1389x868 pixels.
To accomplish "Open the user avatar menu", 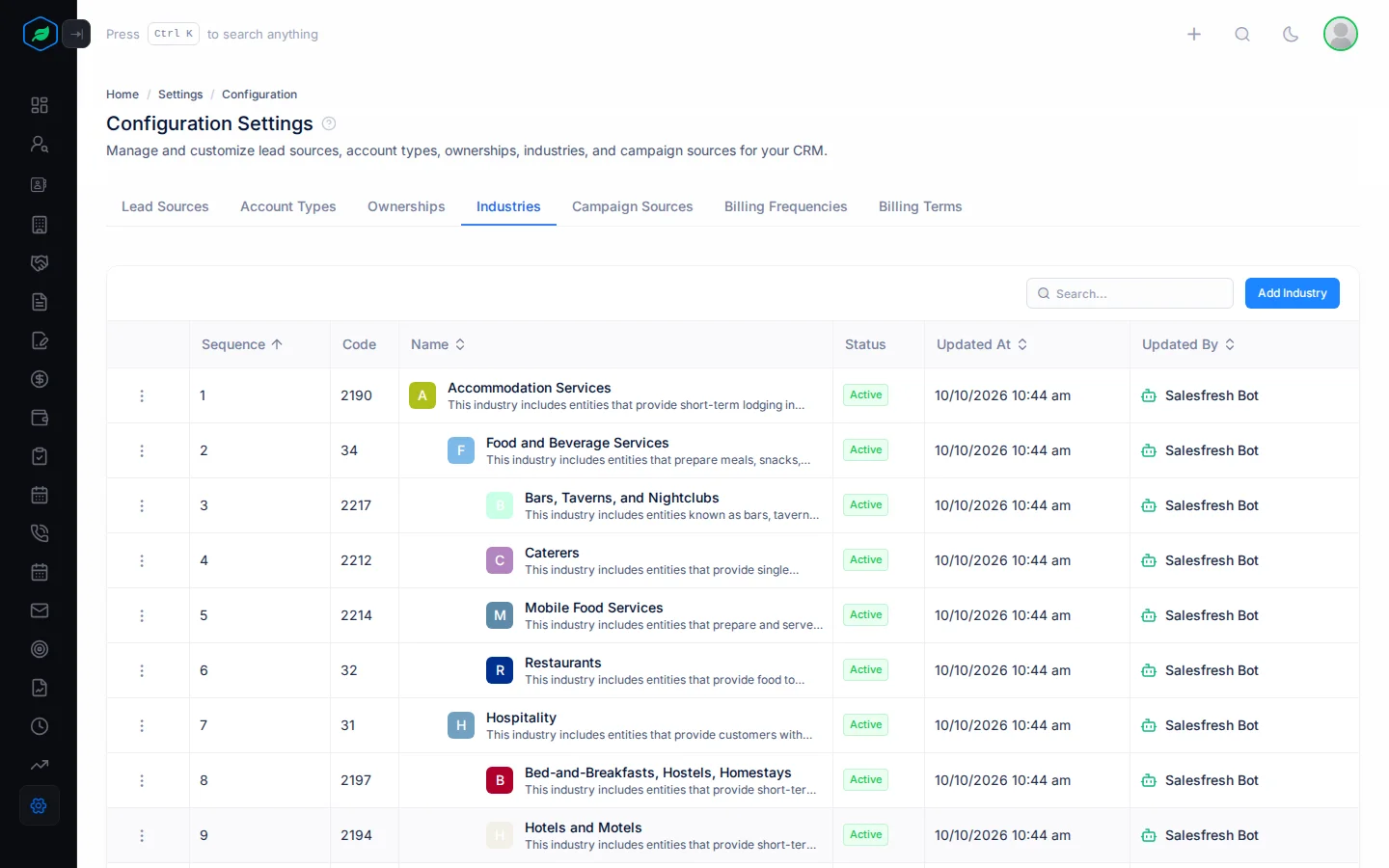I will (1341, 34).
